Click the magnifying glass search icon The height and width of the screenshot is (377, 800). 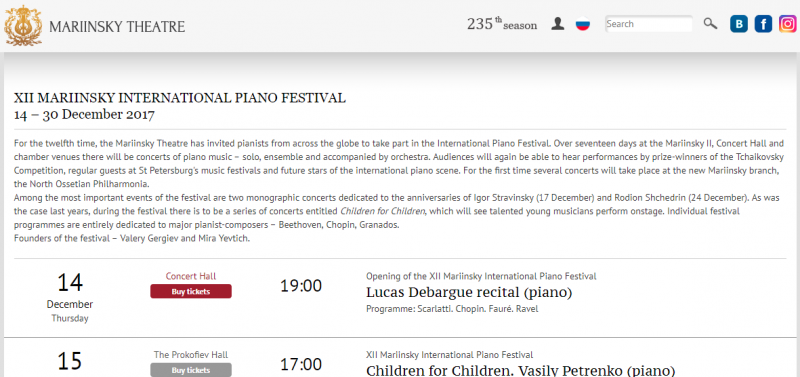(710, 23)
